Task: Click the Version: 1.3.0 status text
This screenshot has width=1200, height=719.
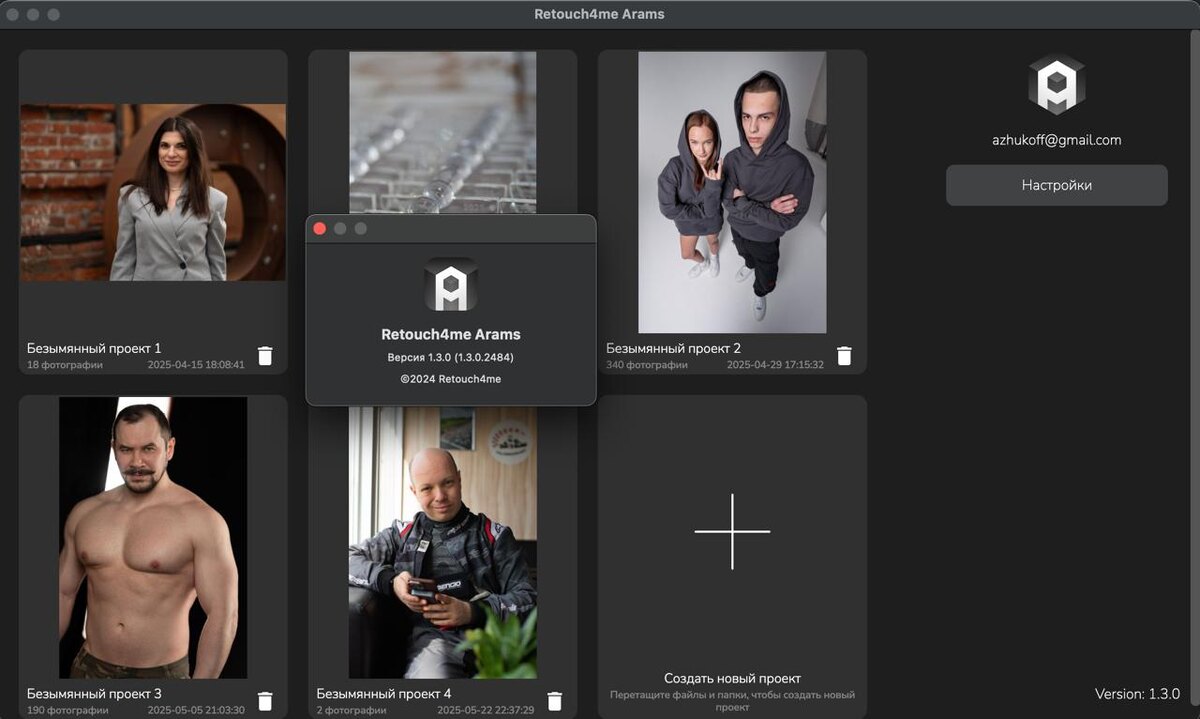Action: (x=1137, y=694)
